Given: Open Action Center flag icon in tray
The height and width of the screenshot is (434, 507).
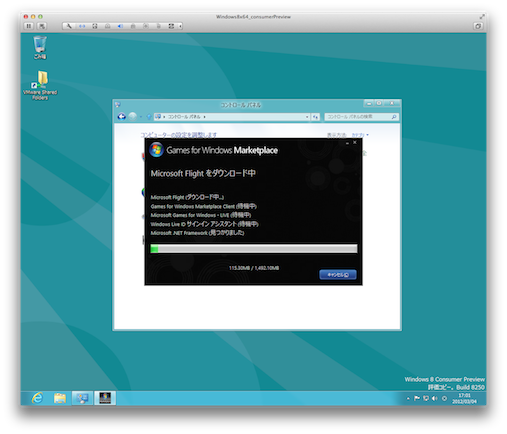Looking at the screenshot, I should (417, 398).
